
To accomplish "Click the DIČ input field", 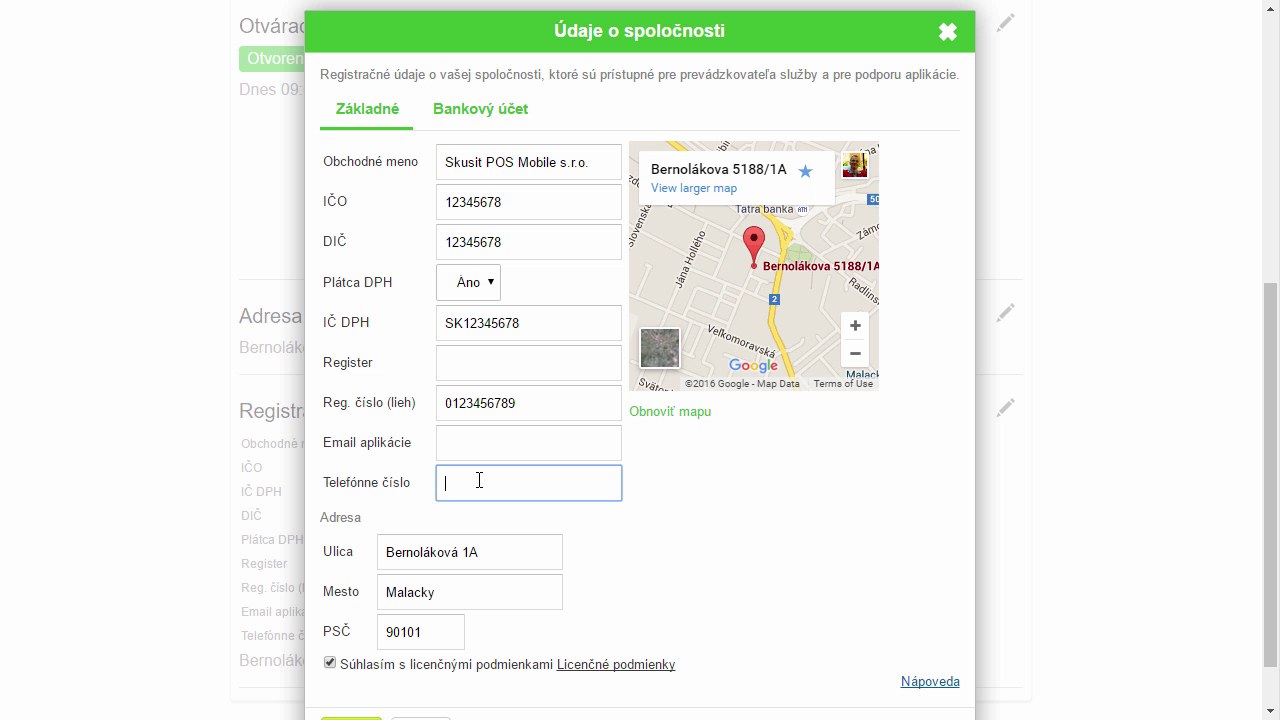I will coord(528,242).
